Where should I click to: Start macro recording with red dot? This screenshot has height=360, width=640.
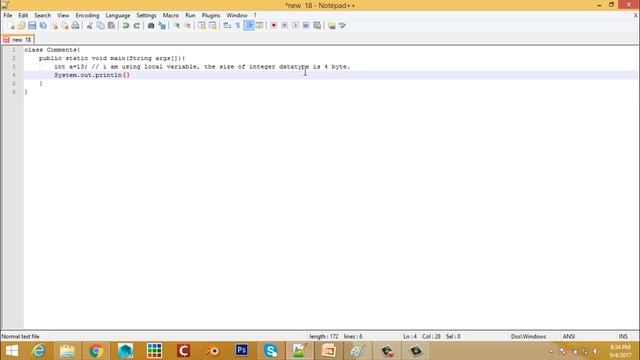274,26
